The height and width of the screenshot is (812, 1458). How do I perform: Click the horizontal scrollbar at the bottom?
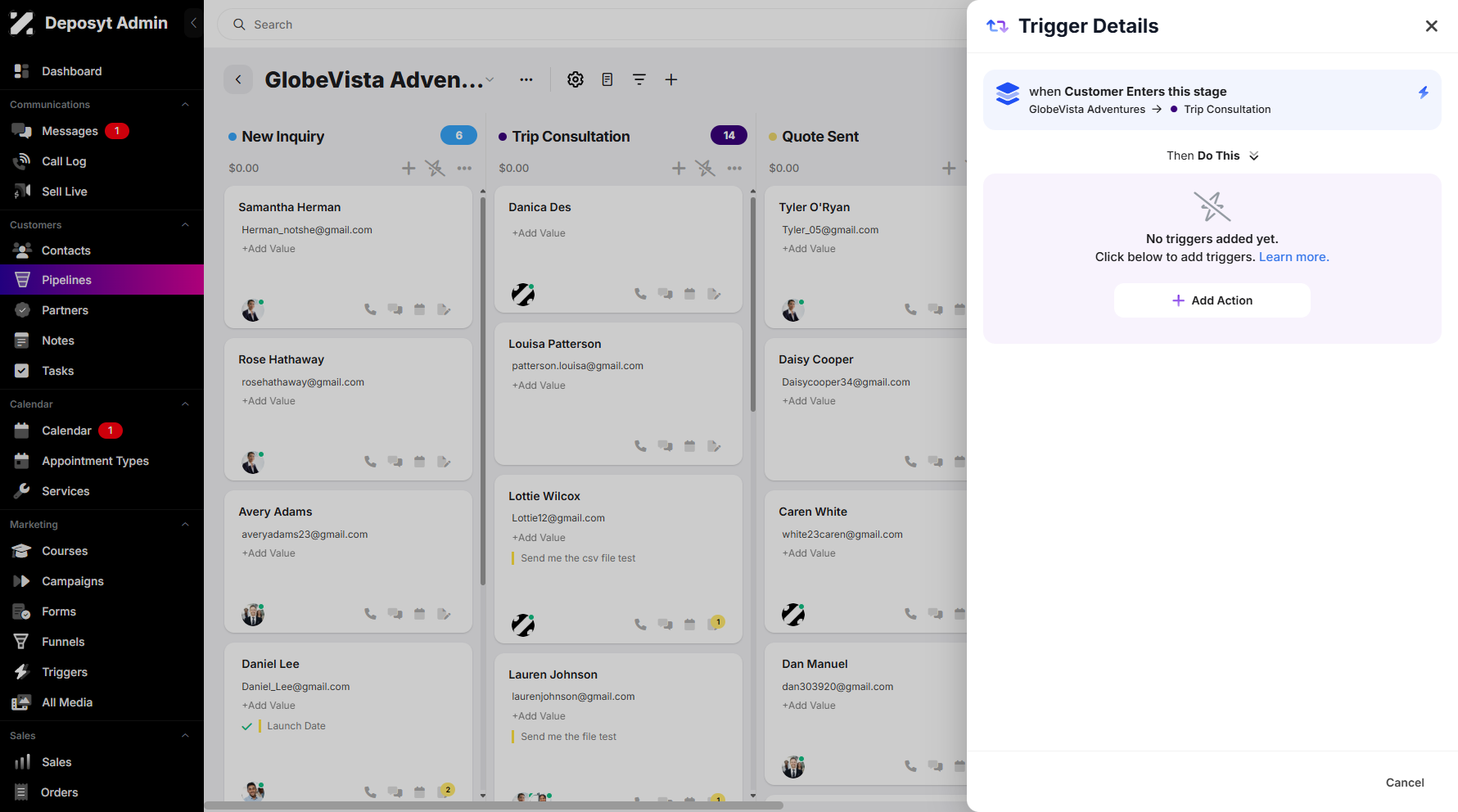point(494,805)
